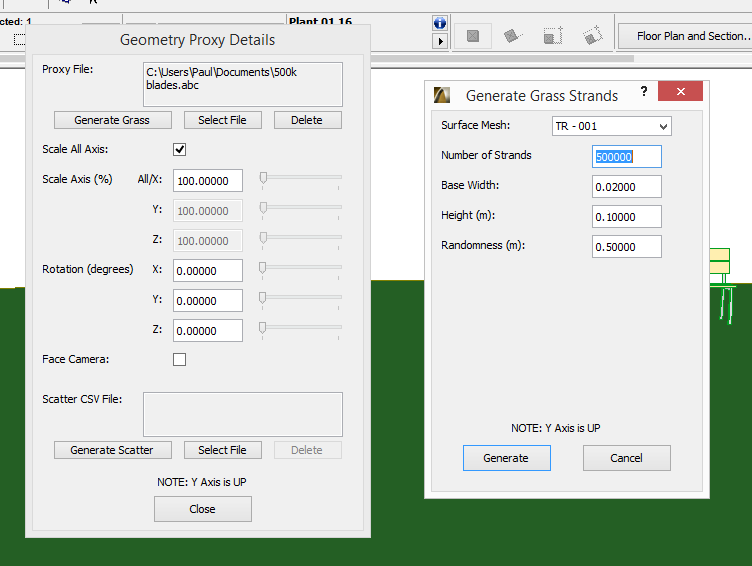Click the dotted marquee selection icon
This screenshot has width=752, height=566.
19,39
